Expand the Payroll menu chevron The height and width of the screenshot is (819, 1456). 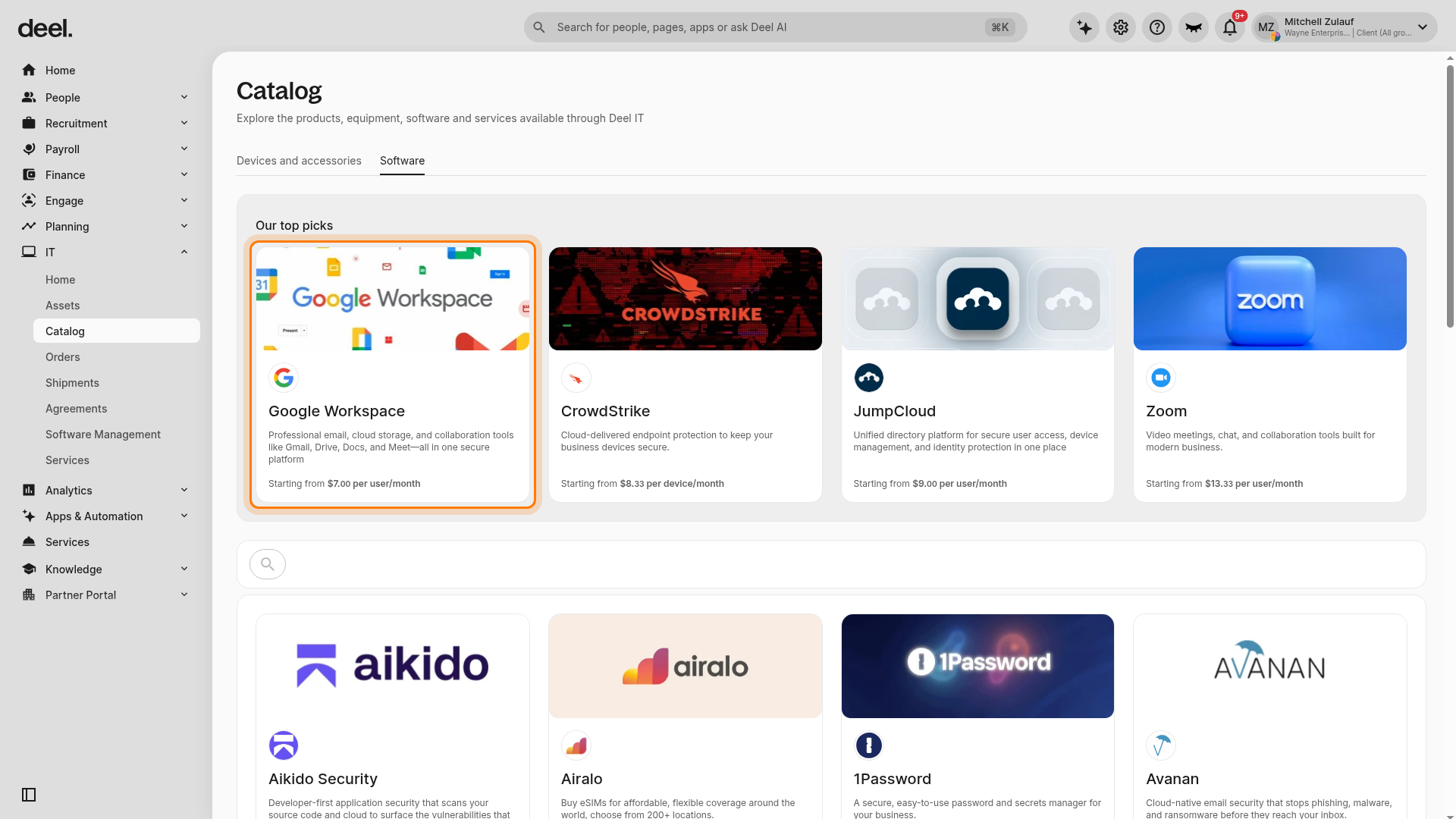(184, 149)
